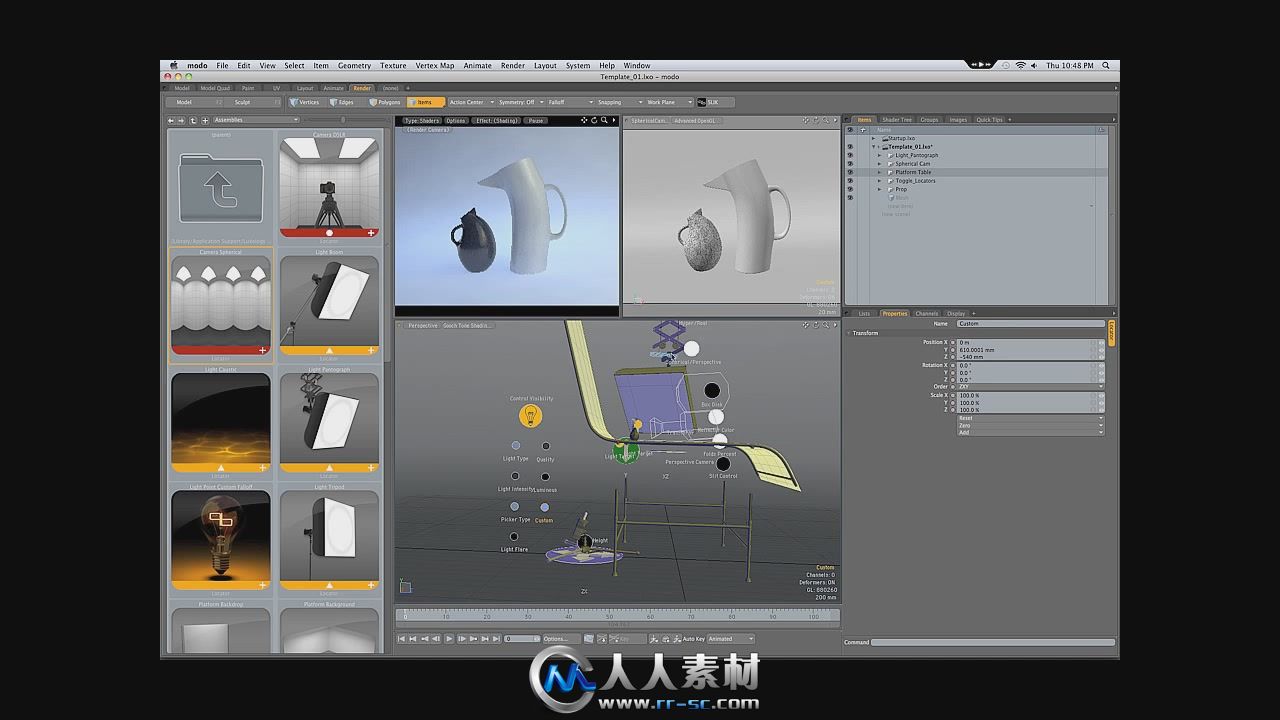Click Name input field containing Custom
The width and height of the screenshot is (1280, 720).
1031,323
